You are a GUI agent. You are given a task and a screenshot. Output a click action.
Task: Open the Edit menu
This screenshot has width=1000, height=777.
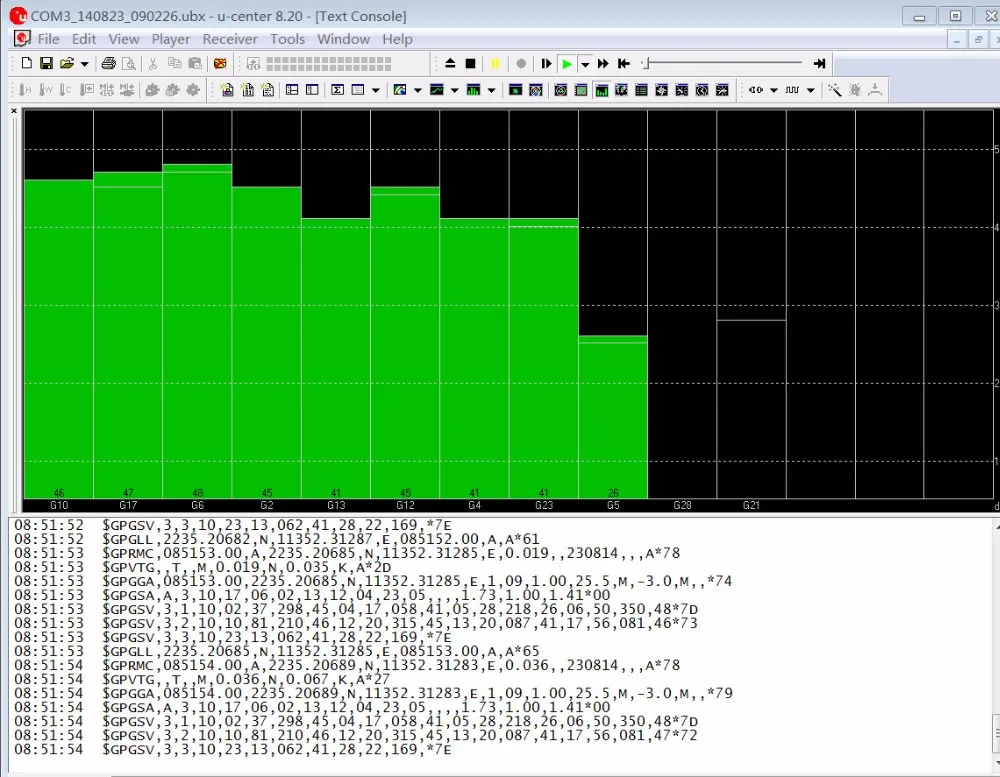[x=84, y=39]
